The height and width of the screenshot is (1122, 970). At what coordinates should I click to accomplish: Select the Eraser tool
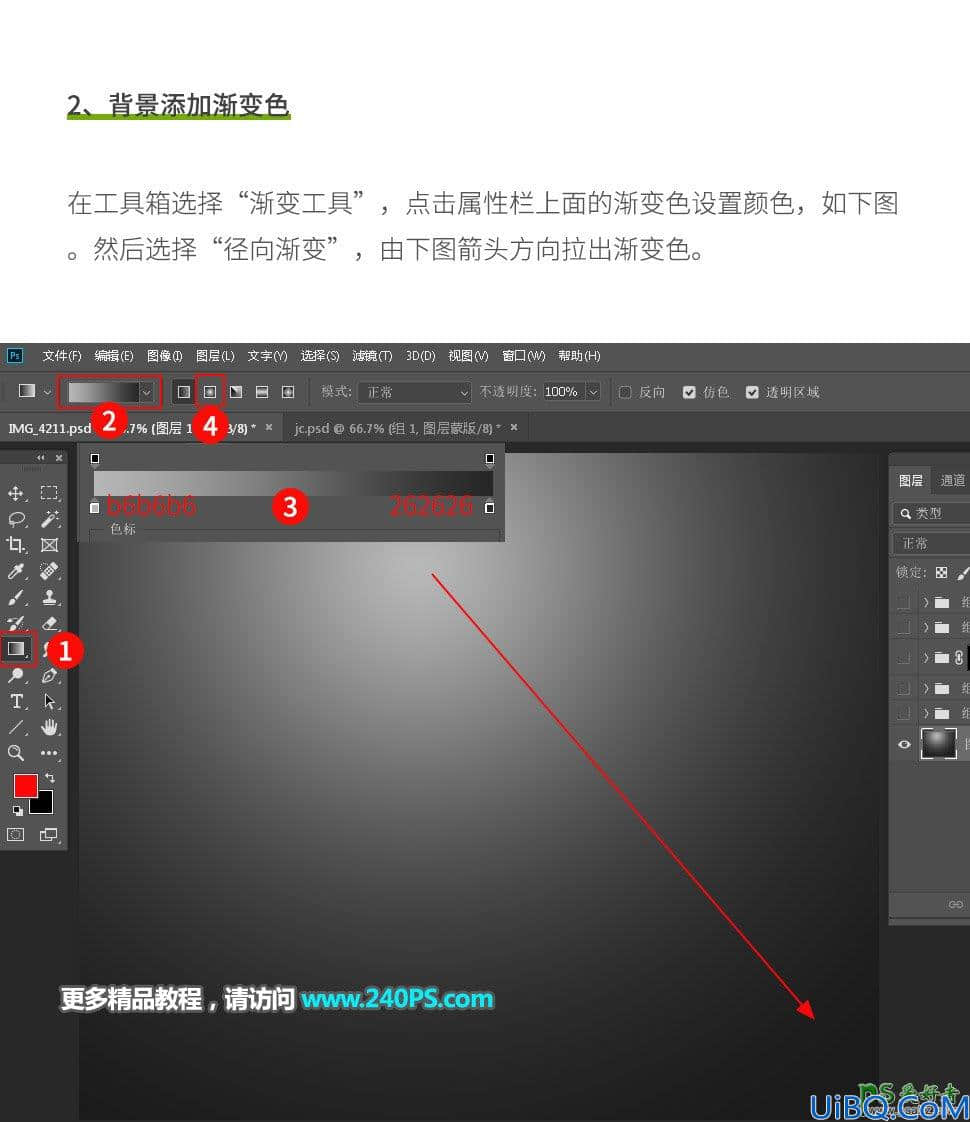click(x=49, y=623)
